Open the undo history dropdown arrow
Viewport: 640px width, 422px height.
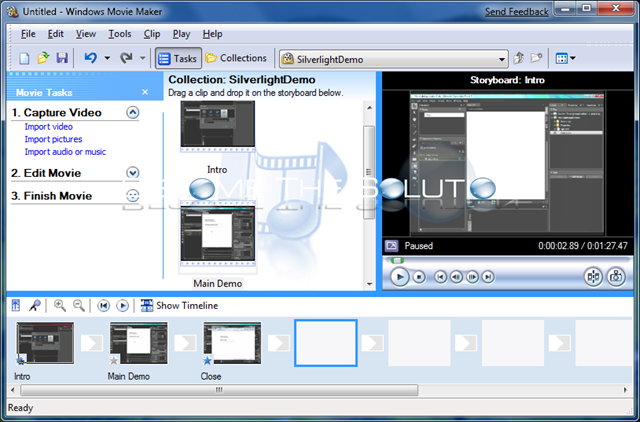tap(107, 58)
